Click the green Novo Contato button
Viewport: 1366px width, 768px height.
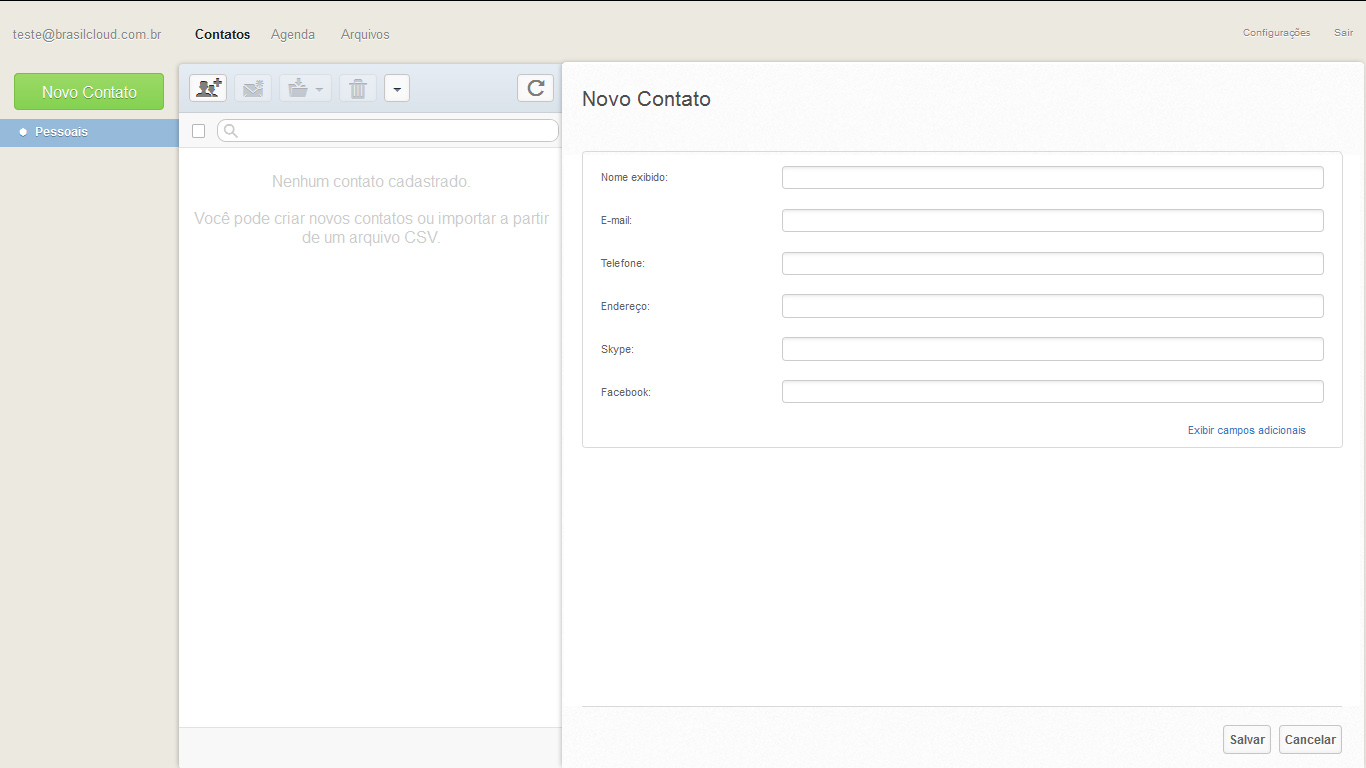point(89,92)
